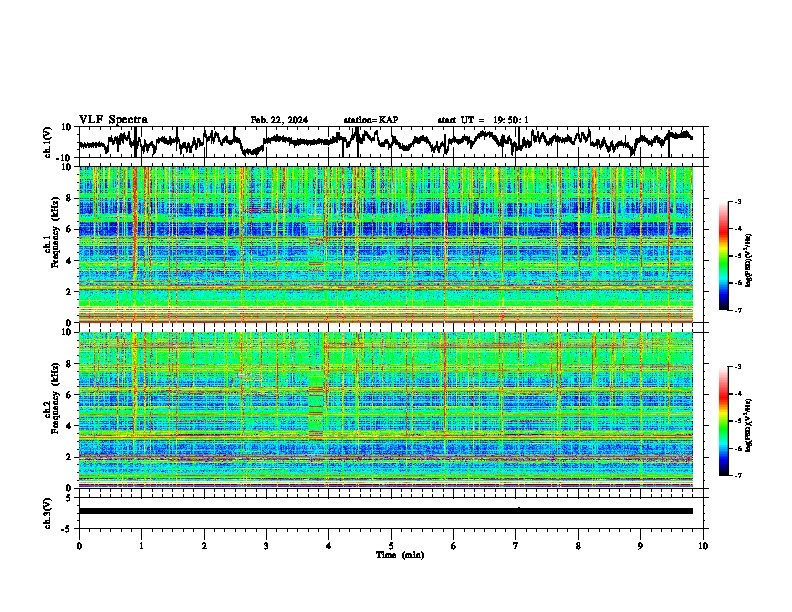
Task: Click the ch.1 voltage waveform trace panel
Action: pos(391,142)
